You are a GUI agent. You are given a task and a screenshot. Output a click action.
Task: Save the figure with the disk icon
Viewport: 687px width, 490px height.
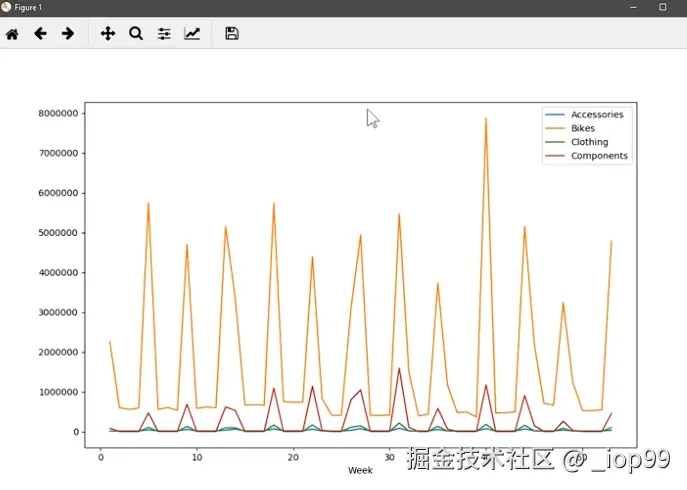[232, 33]
